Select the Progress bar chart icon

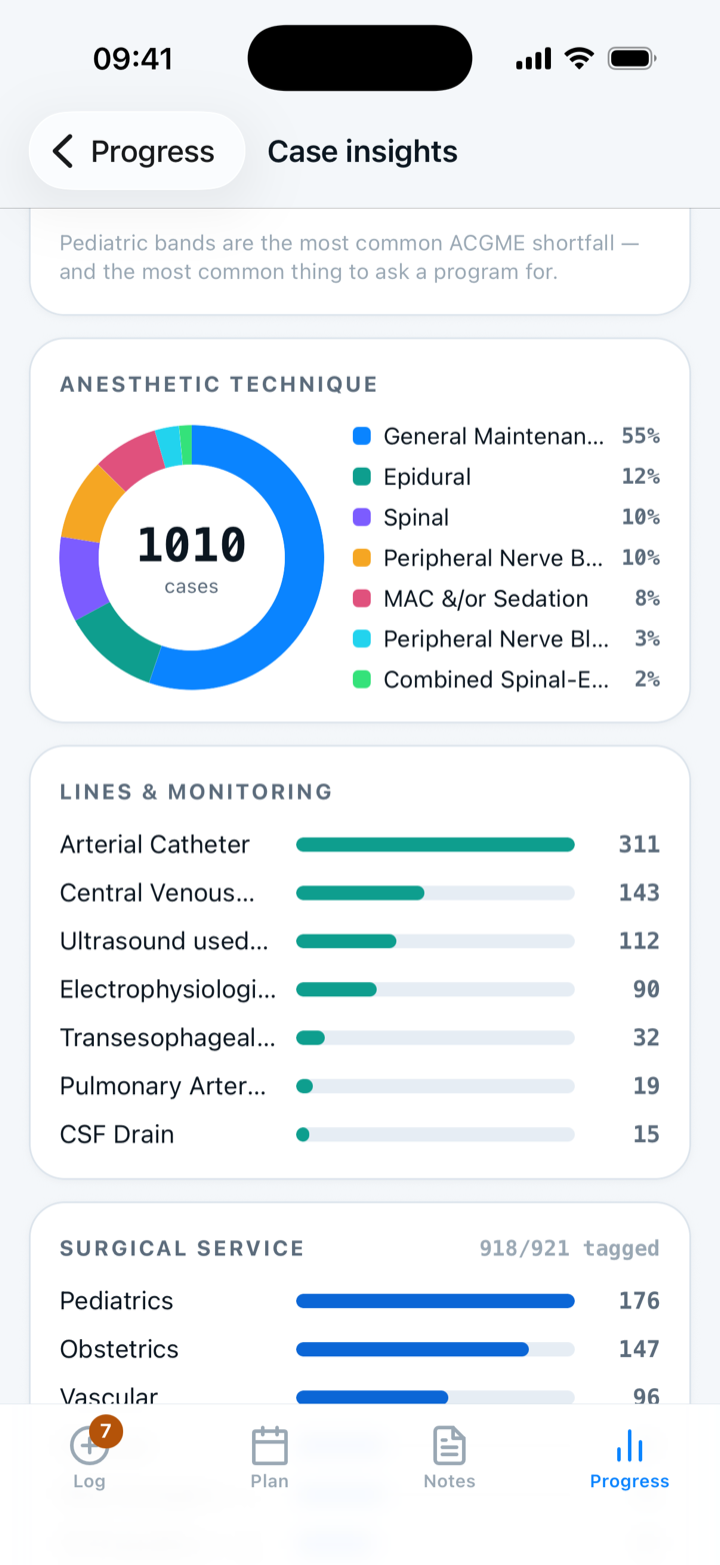click(x=629, y=1445)
